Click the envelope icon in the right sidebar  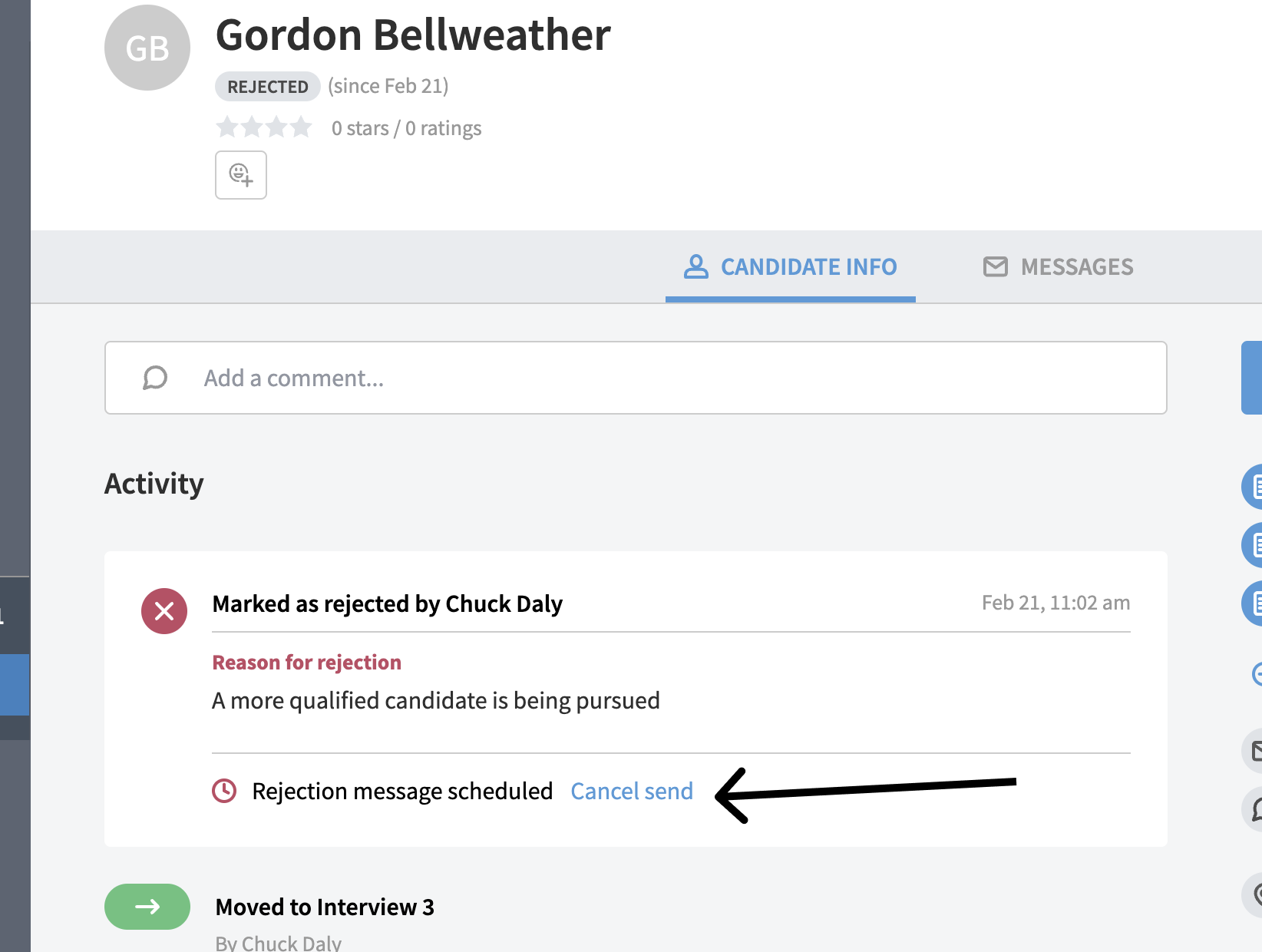pyautogui.click(x=1256, y=751)
